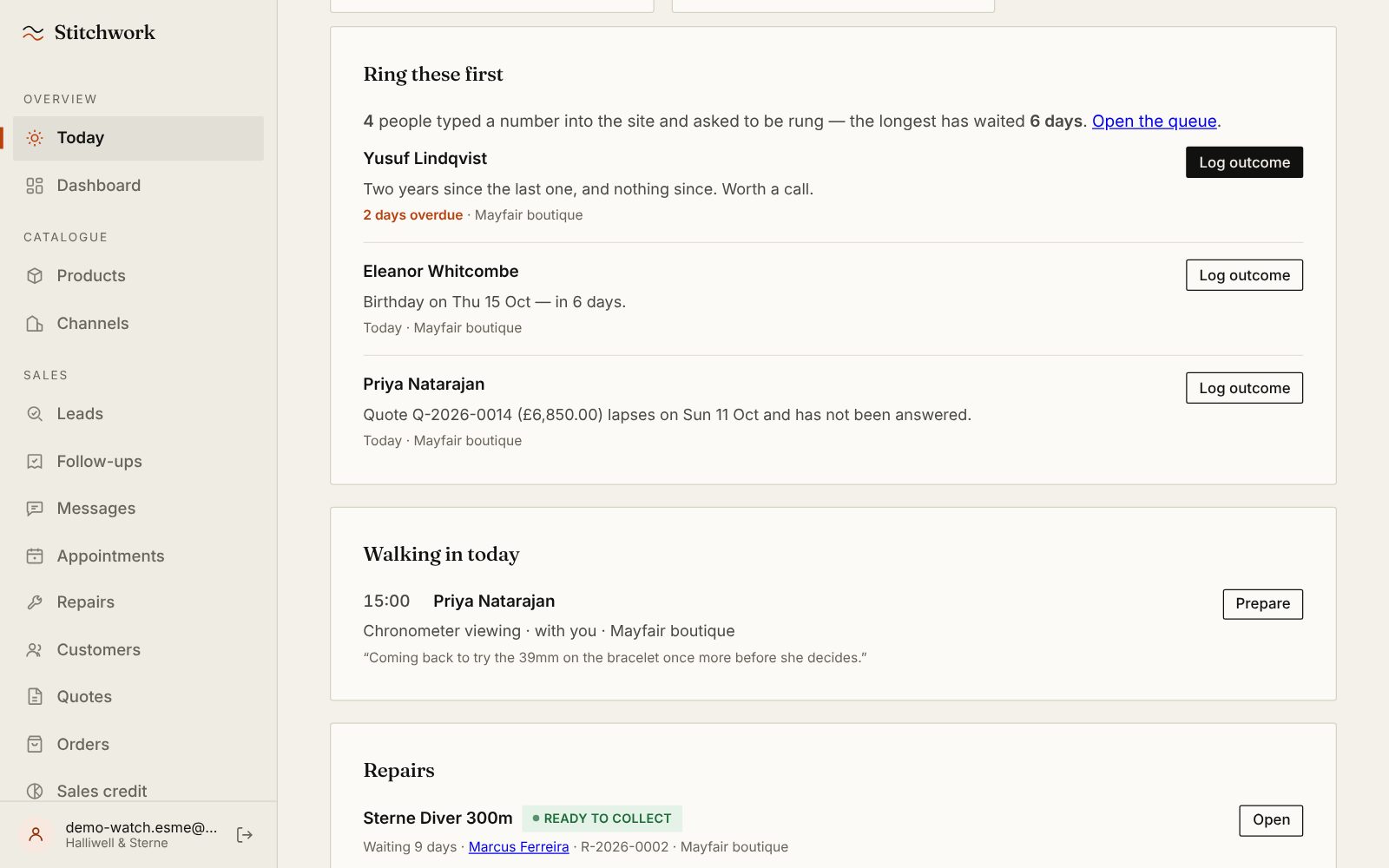
Task: Click the Appointments calendar icon
Action: (x=35, y=556)
